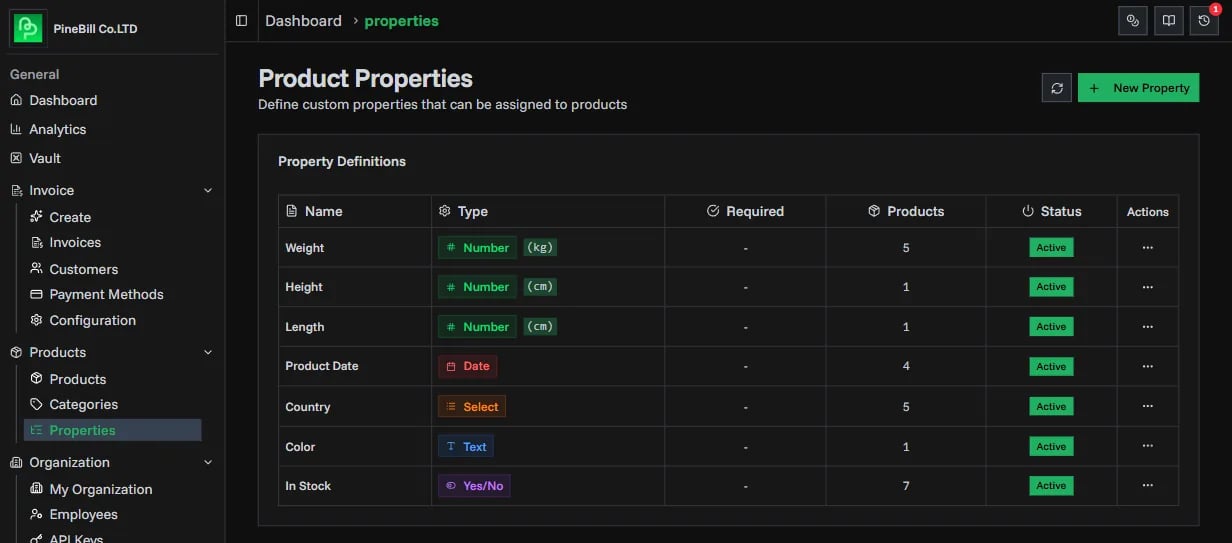This screenshot has width=1232, height=543.
Task: Click the refresh properties button
Action: pyautogui.click(x=1057, y=88)
